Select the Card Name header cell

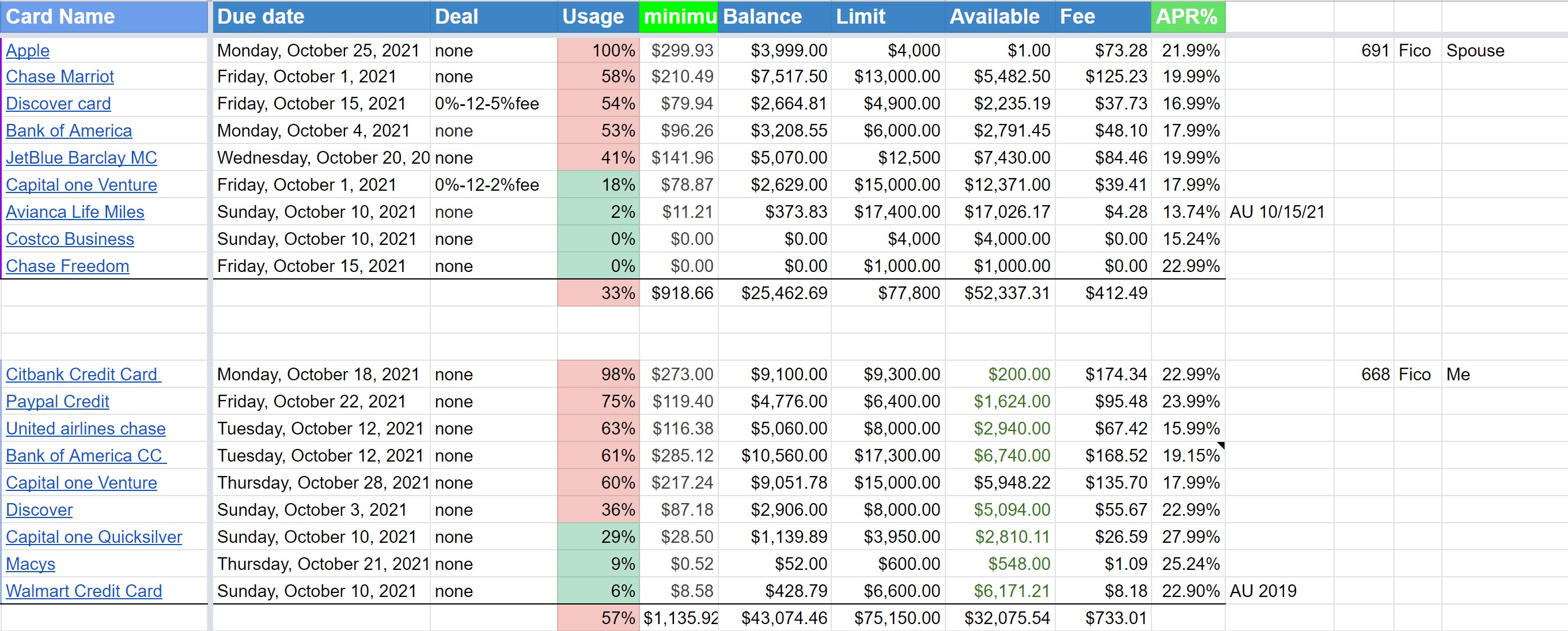pyautogui.click(x=104, y=17)
